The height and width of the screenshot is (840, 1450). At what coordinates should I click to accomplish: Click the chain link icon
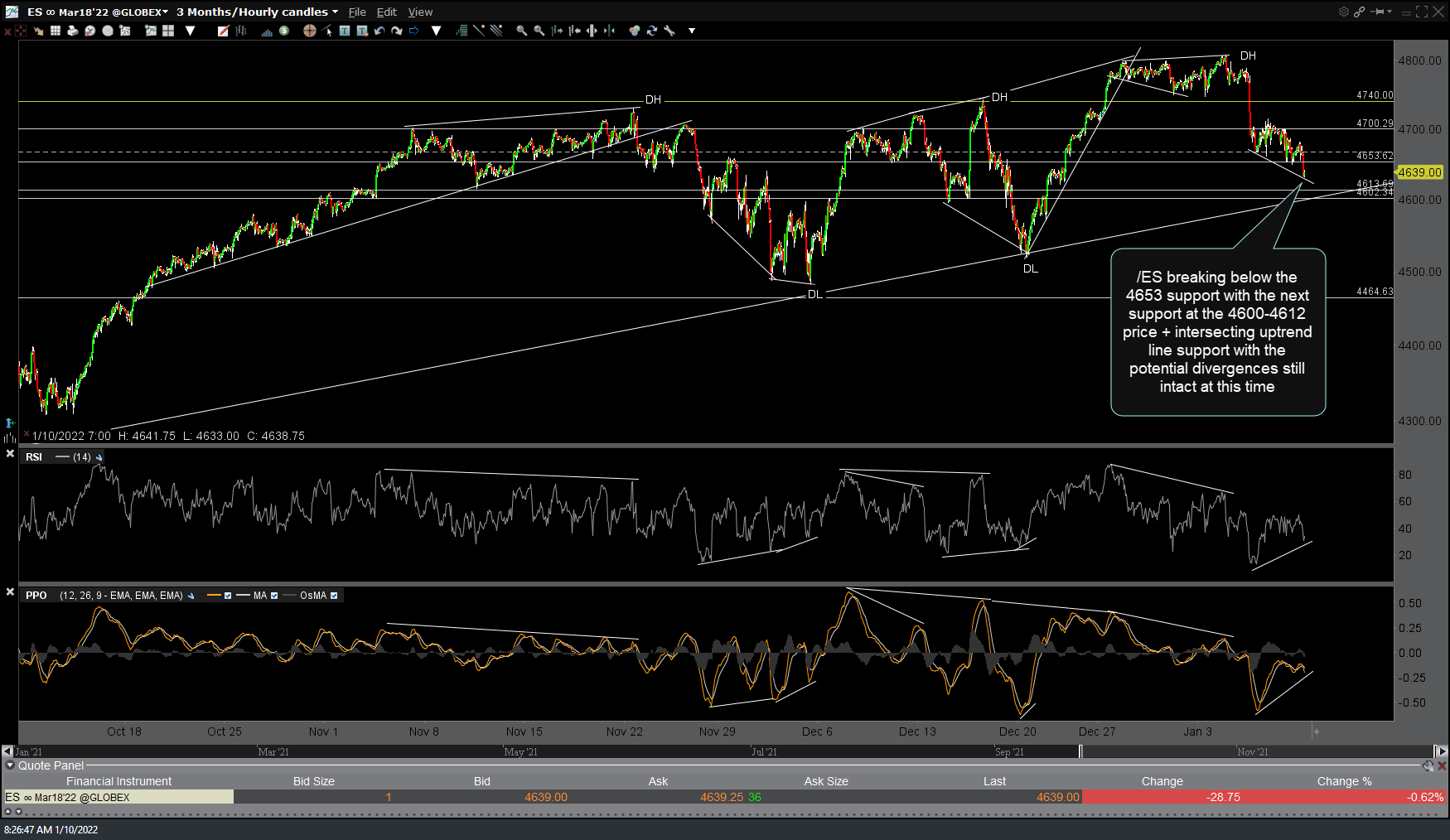pos(1359,12)
